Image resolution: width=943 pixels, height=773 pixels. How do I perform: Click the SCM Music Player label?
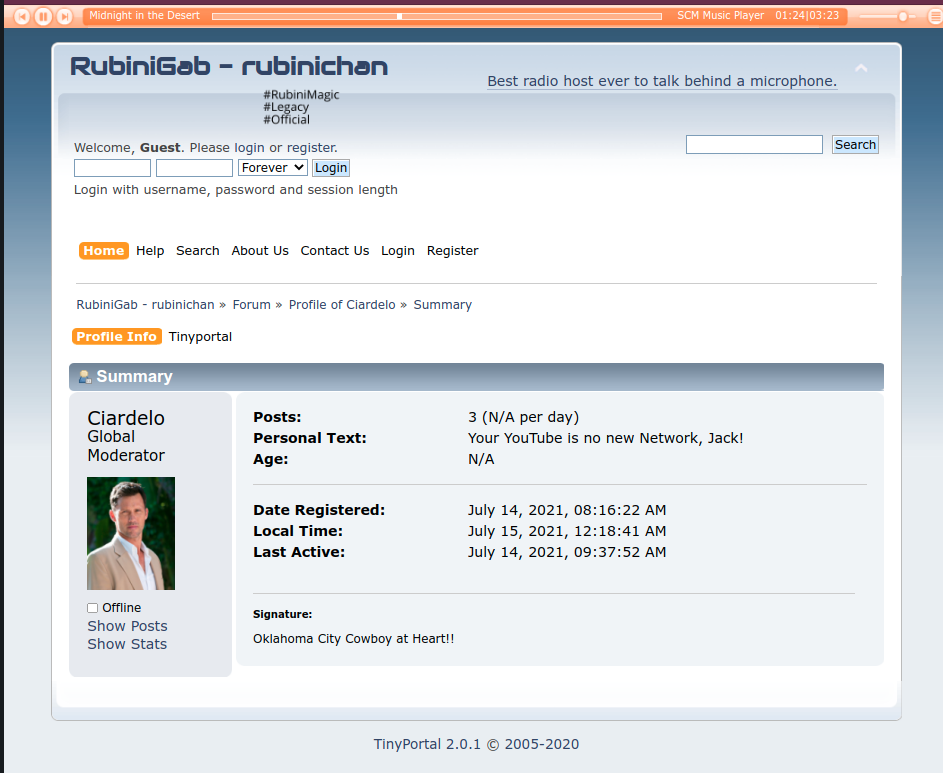pyautogui.click(x=720, y=16)
